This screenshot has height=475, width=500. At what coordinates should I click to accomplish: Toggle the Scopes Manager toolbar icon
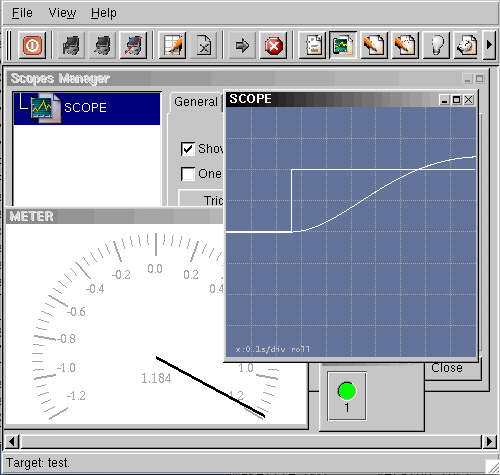point(343,45)
